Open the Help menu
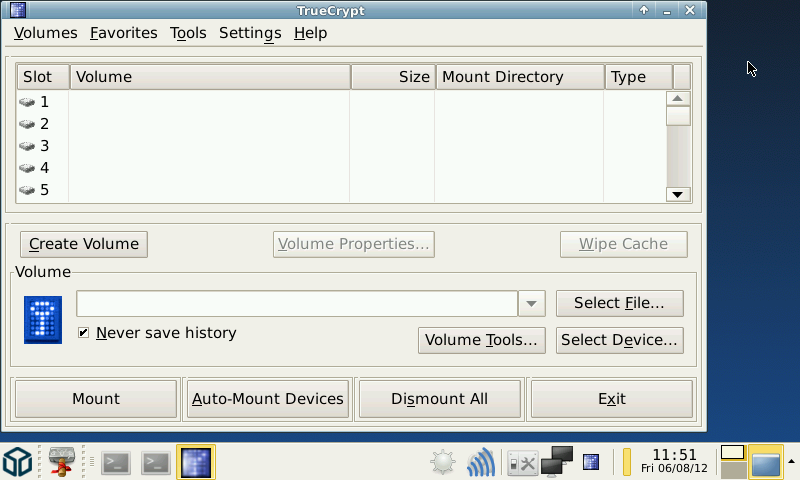The image size is (800, 480). [x=310, y=33]
